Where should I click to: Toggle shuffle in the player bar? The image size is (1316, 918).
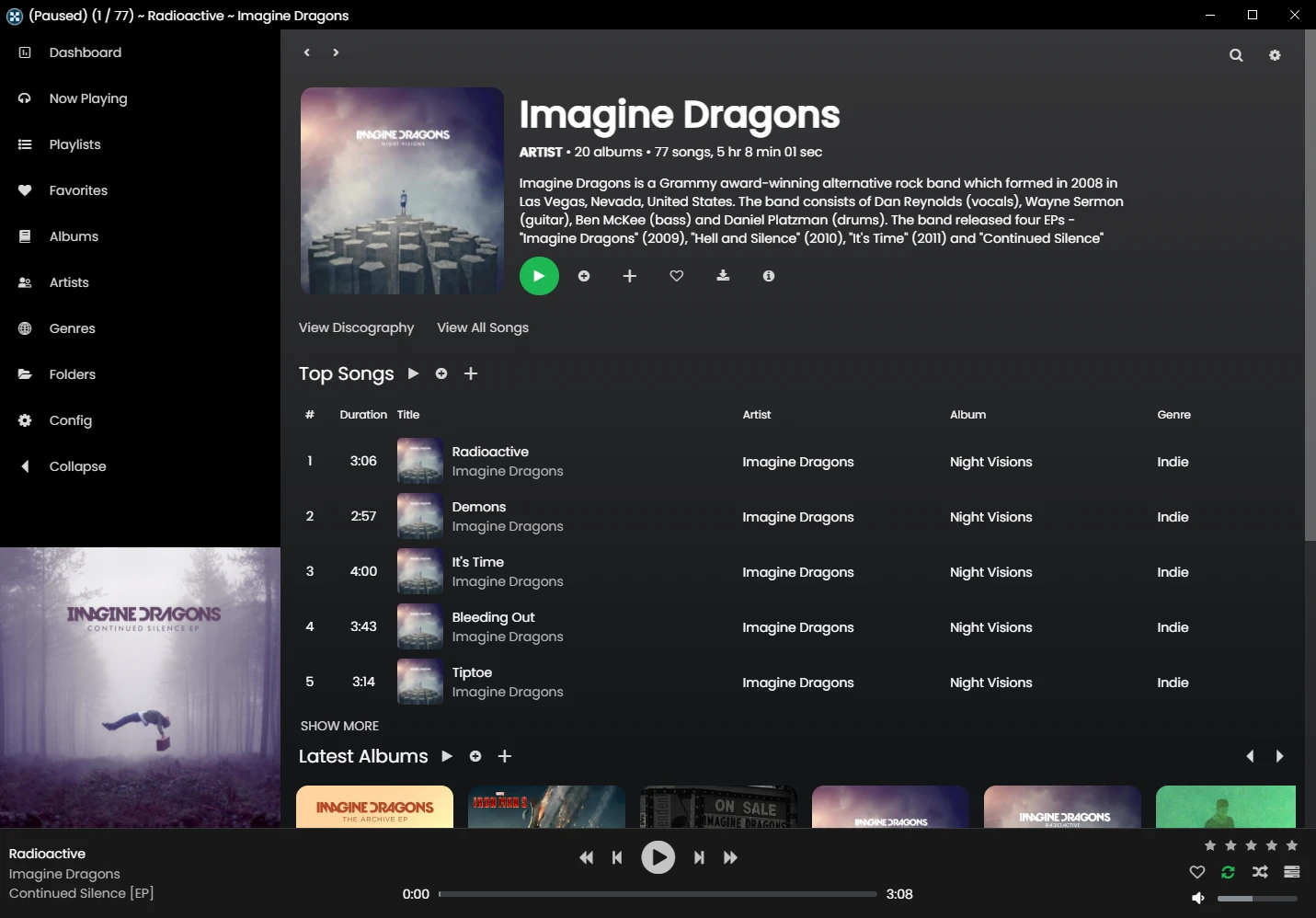tap(1260, 872)
